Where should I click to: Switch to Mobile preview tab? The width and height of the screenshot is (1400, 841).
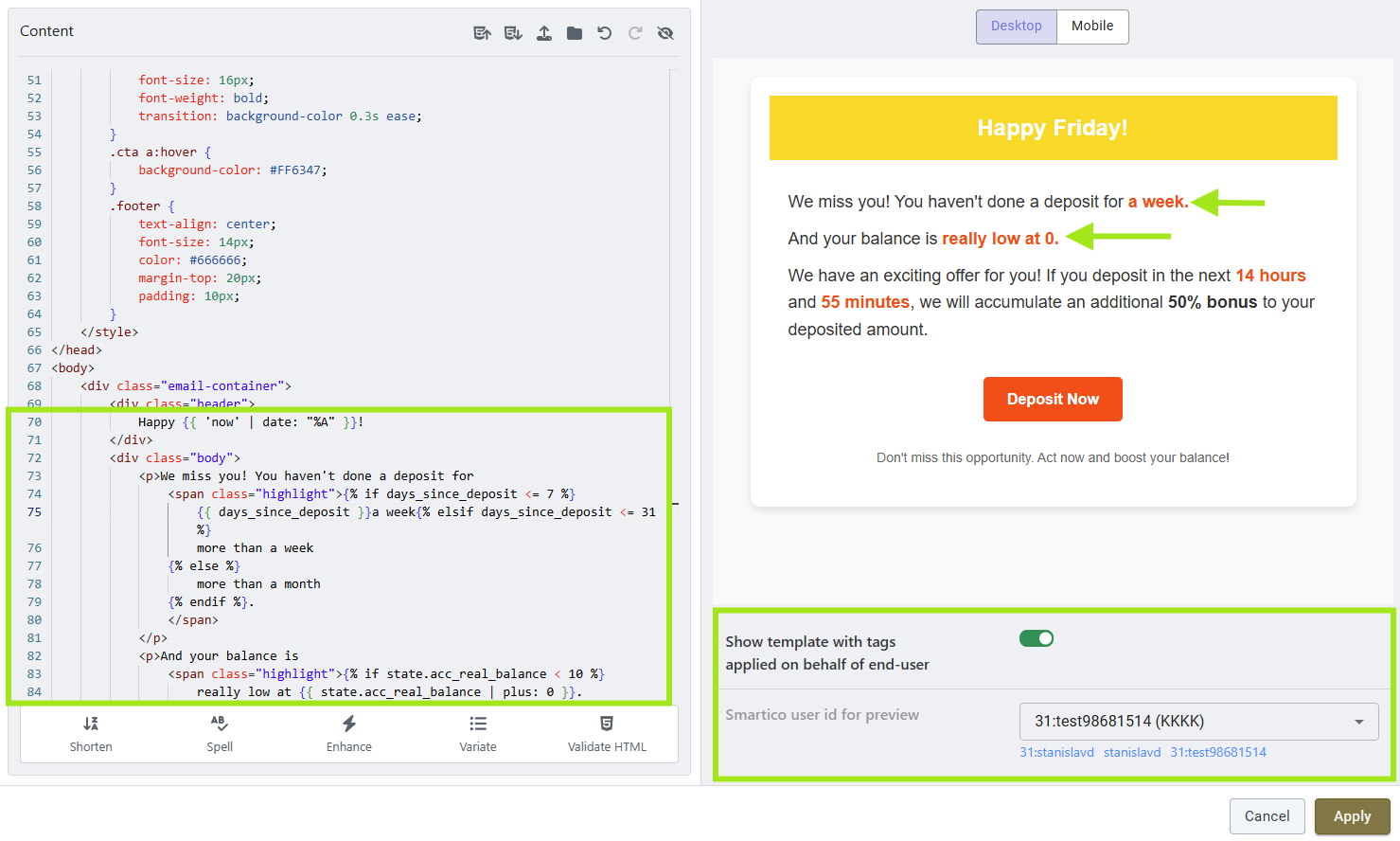tap(1092, 27)
